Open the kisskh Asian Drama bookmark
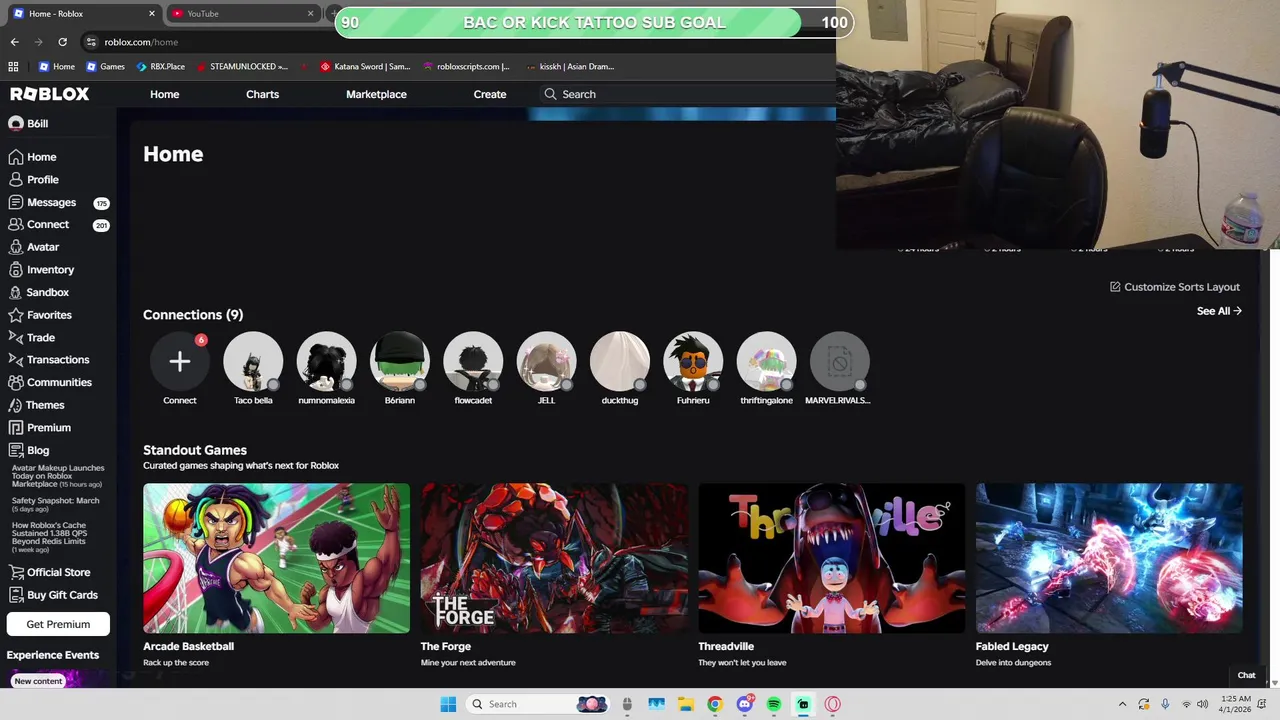This screenshot has height=720, width=1280. (569, 67)
